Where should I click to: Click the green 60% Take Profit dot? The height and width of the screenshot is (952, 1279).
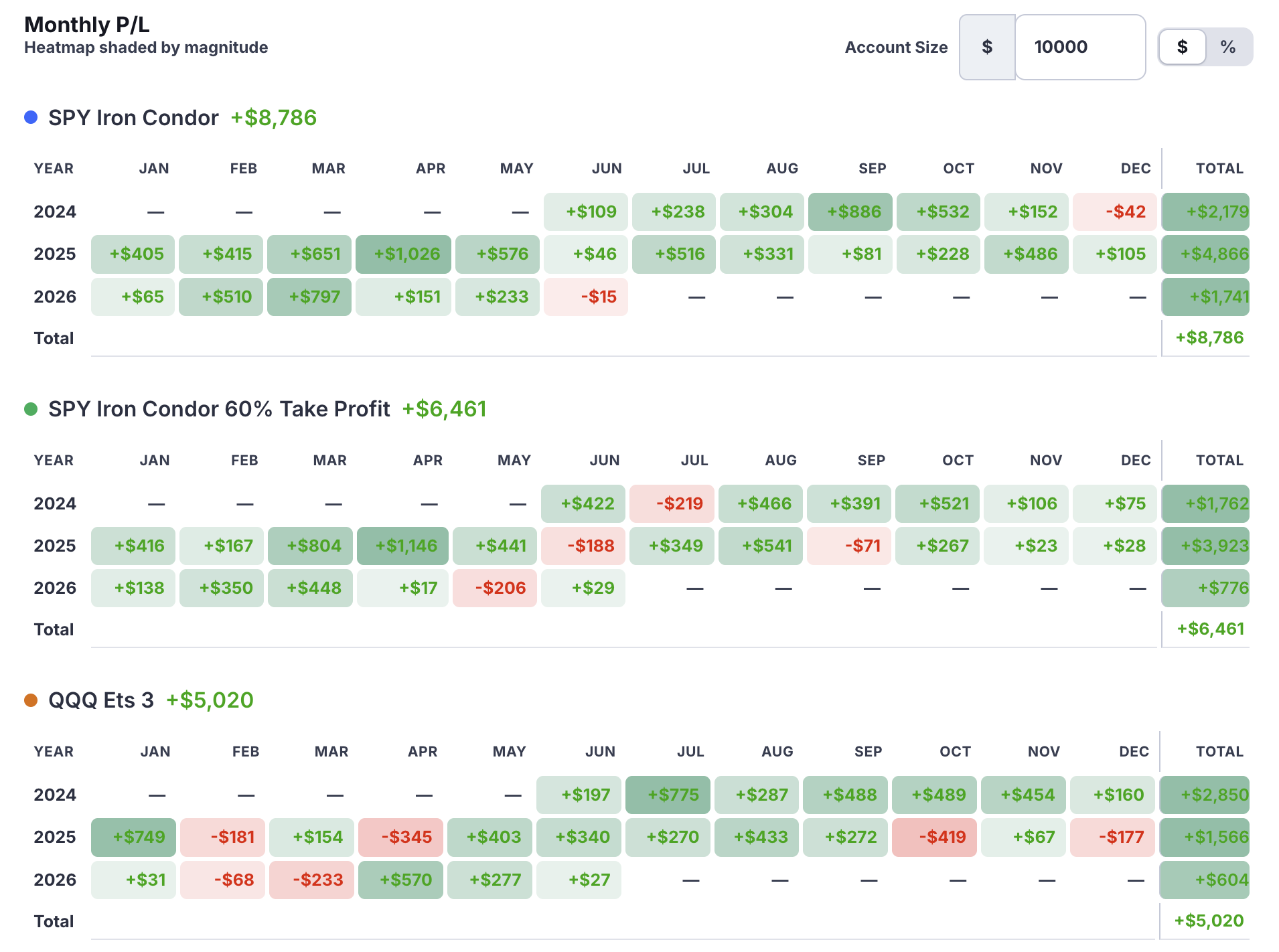(x=31, y=408)
